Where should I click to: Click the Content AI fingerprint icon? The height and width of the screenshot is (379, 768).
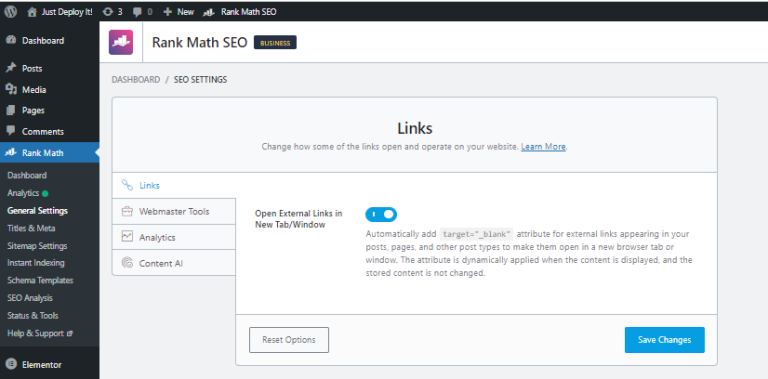(x=127, y=263)
